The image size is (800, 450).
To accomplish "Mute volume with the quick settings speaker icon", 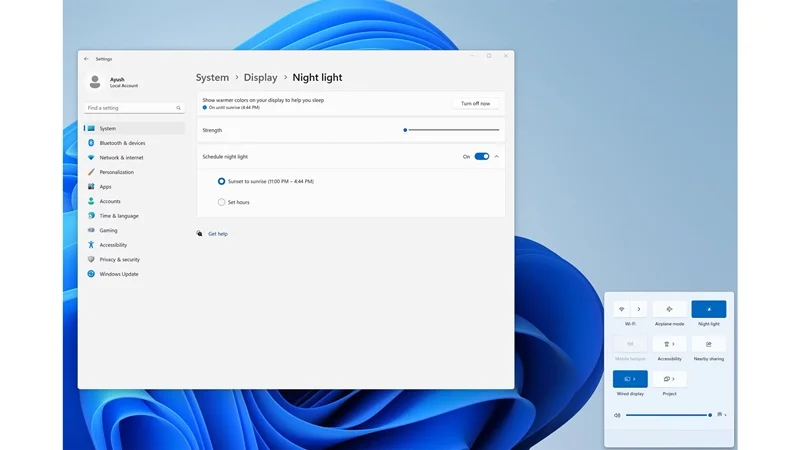I will (x=617, y=415).
